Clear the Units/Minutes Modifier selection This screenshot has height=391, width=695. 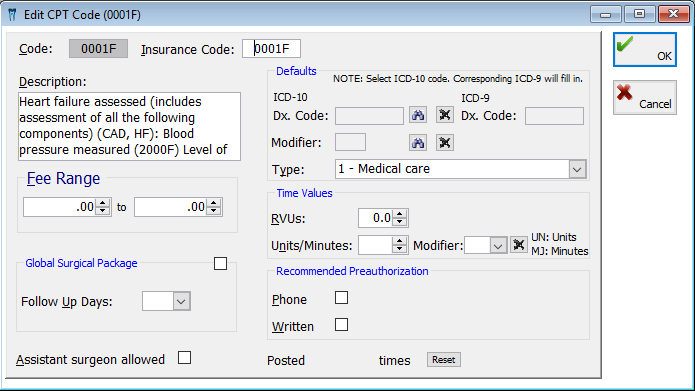pyautogui.click(x=518, y=245)
